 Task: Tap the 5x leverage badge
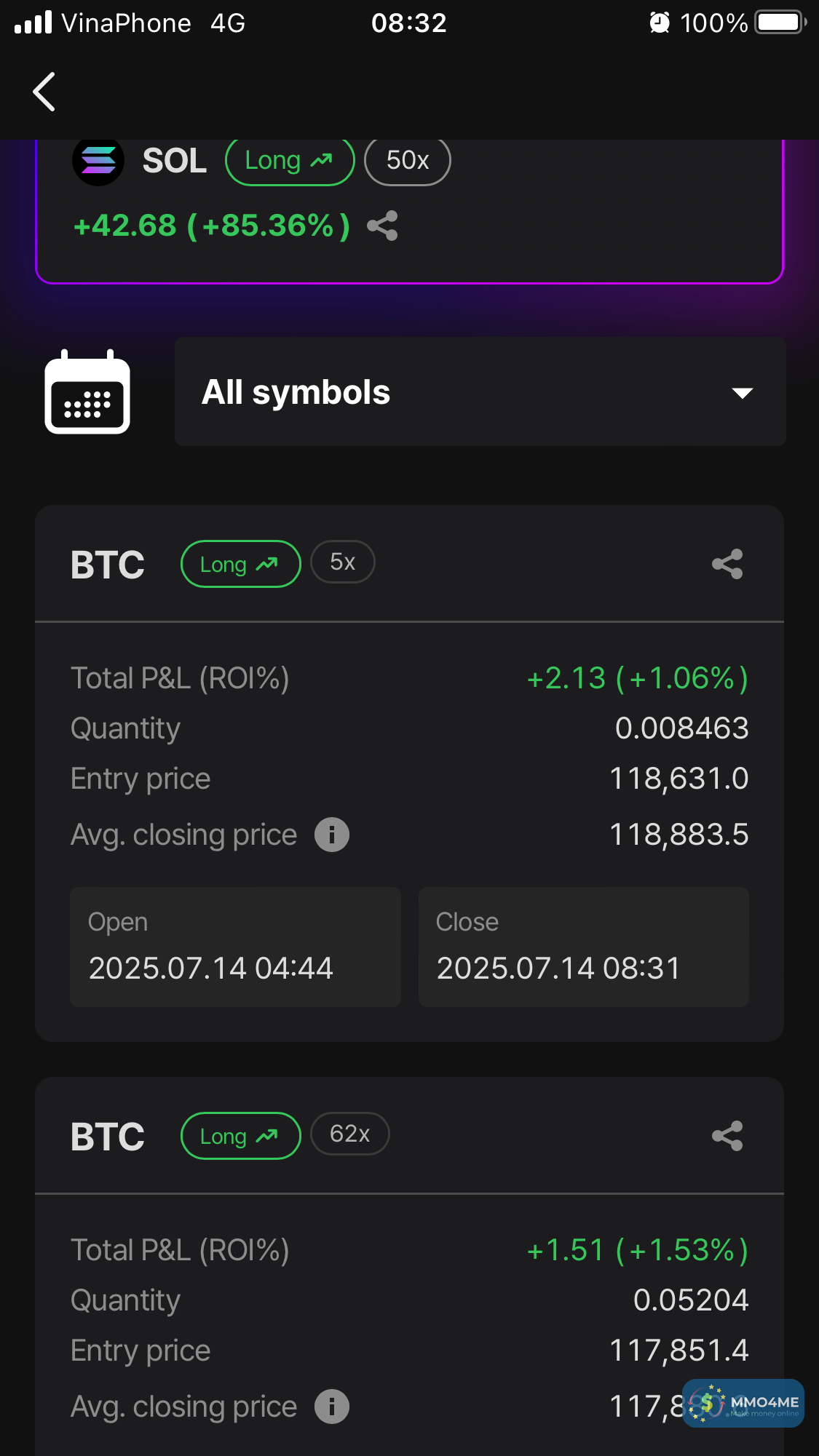tap(342, 562)
